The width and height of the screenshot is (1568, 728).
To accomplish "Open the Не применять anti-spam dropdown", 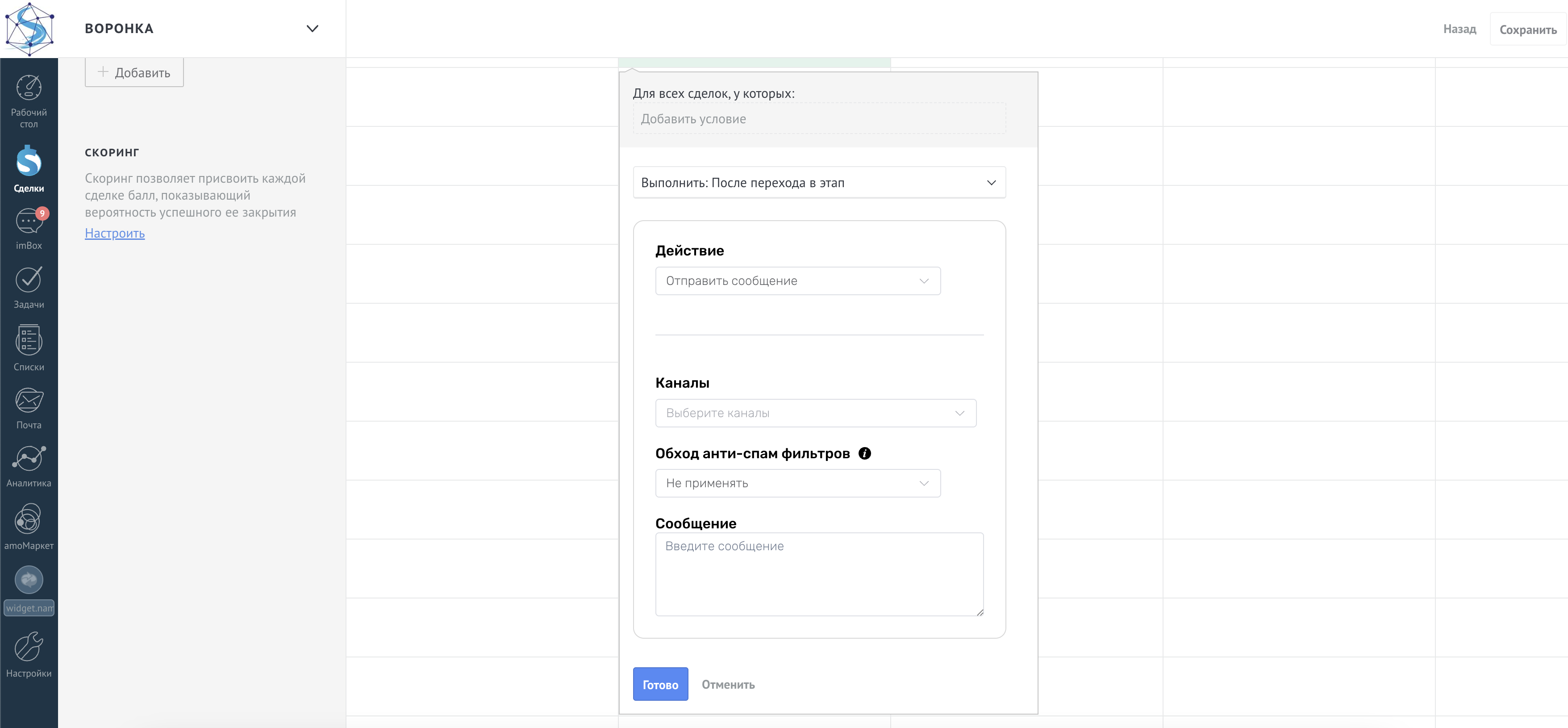I will [x=798, y=483].
